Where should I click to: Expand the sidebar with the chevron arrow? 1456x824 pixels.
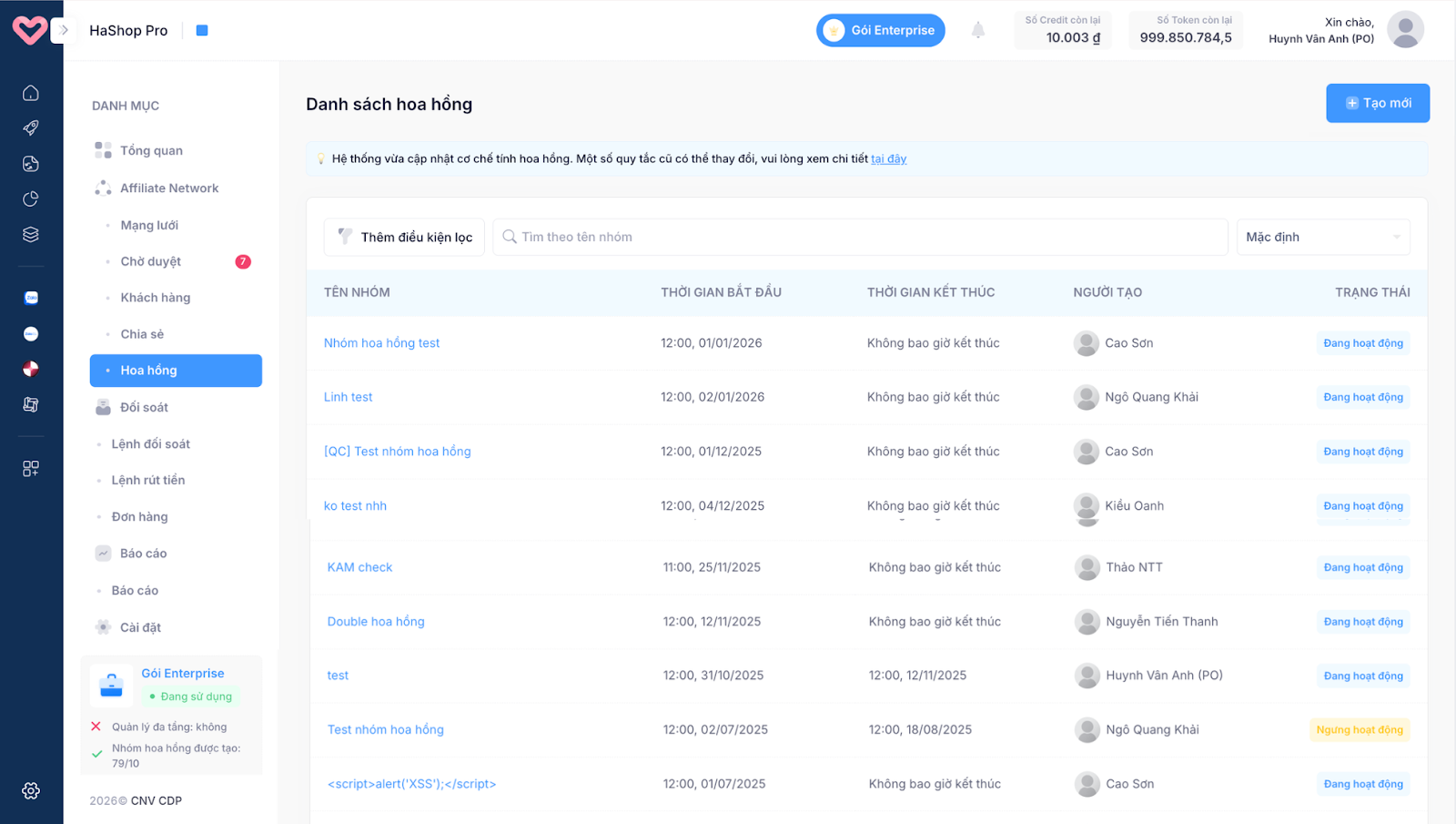64,30
